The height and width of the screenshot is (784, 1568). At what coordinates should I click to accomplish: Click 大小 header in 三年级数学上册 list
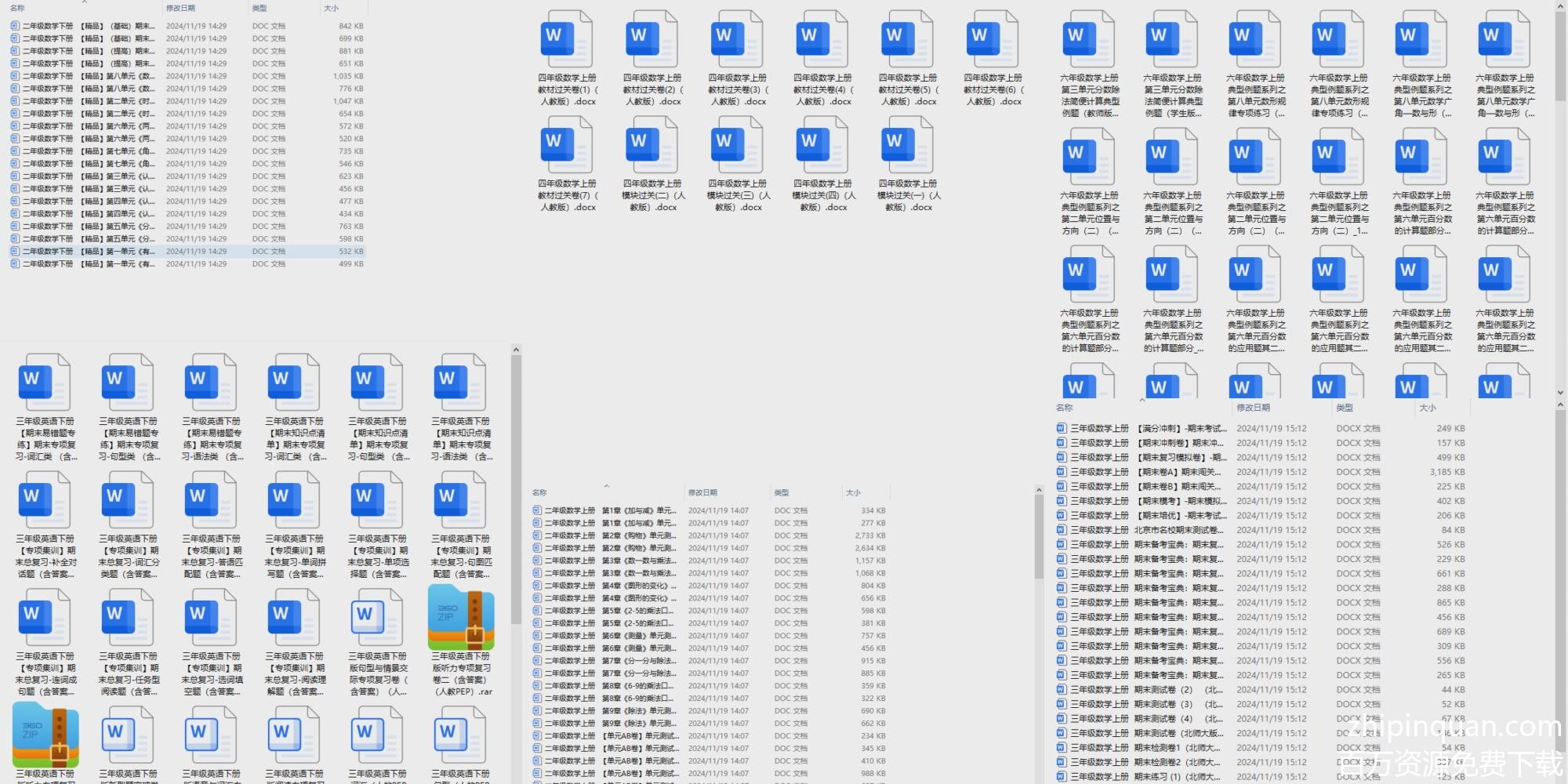1427,408
